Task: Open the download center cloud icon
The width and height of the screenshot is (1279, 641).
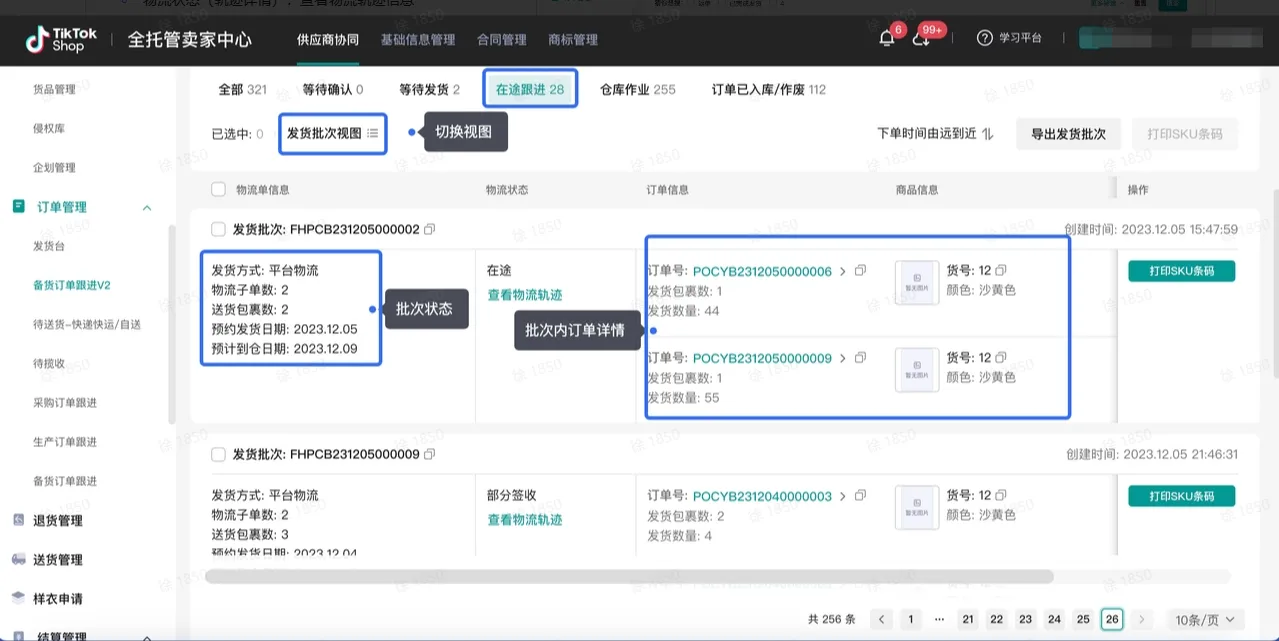Action: 921,38
